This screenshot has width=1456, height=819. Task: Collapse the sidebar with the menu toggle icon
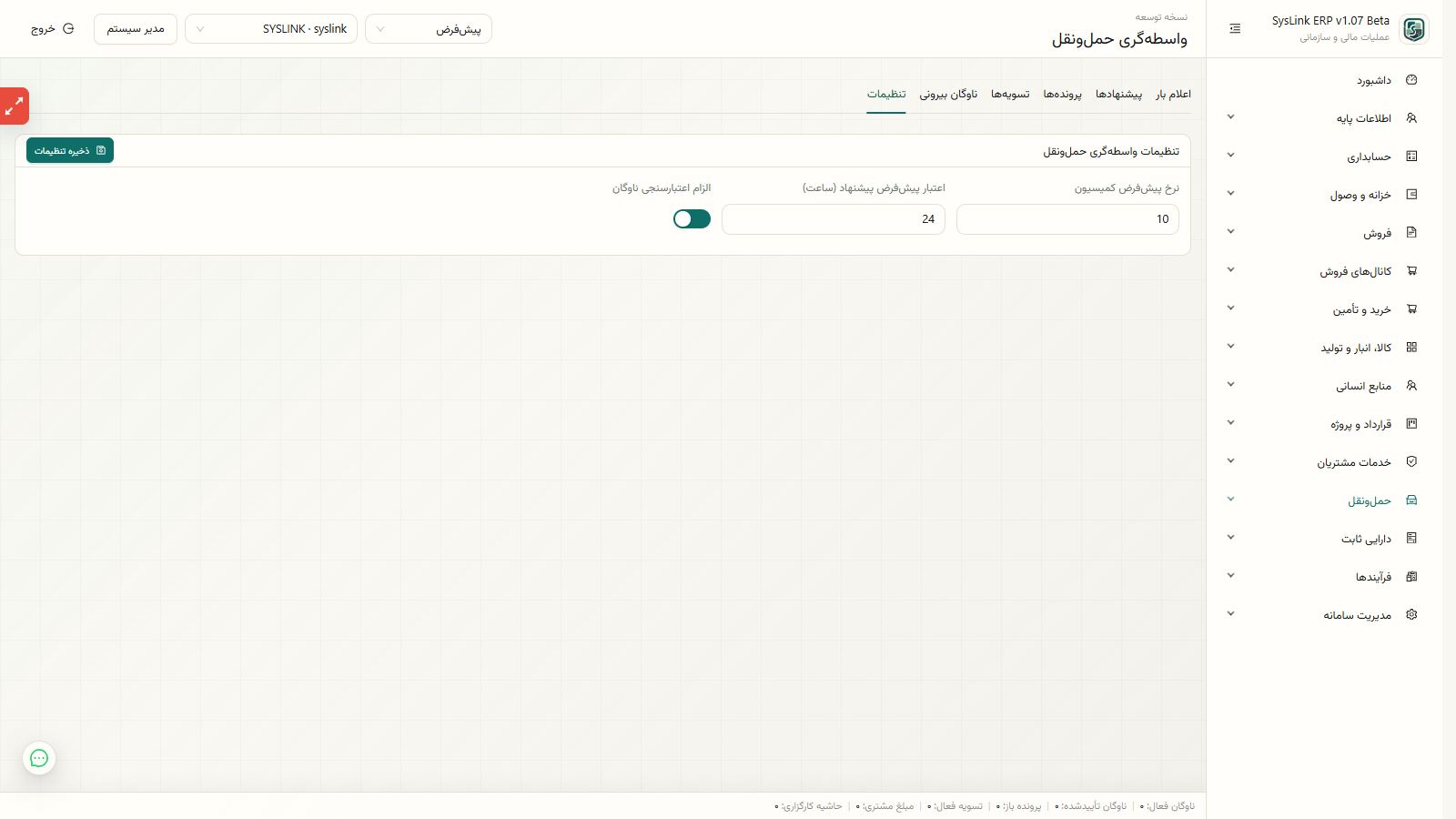(1235, 29)
